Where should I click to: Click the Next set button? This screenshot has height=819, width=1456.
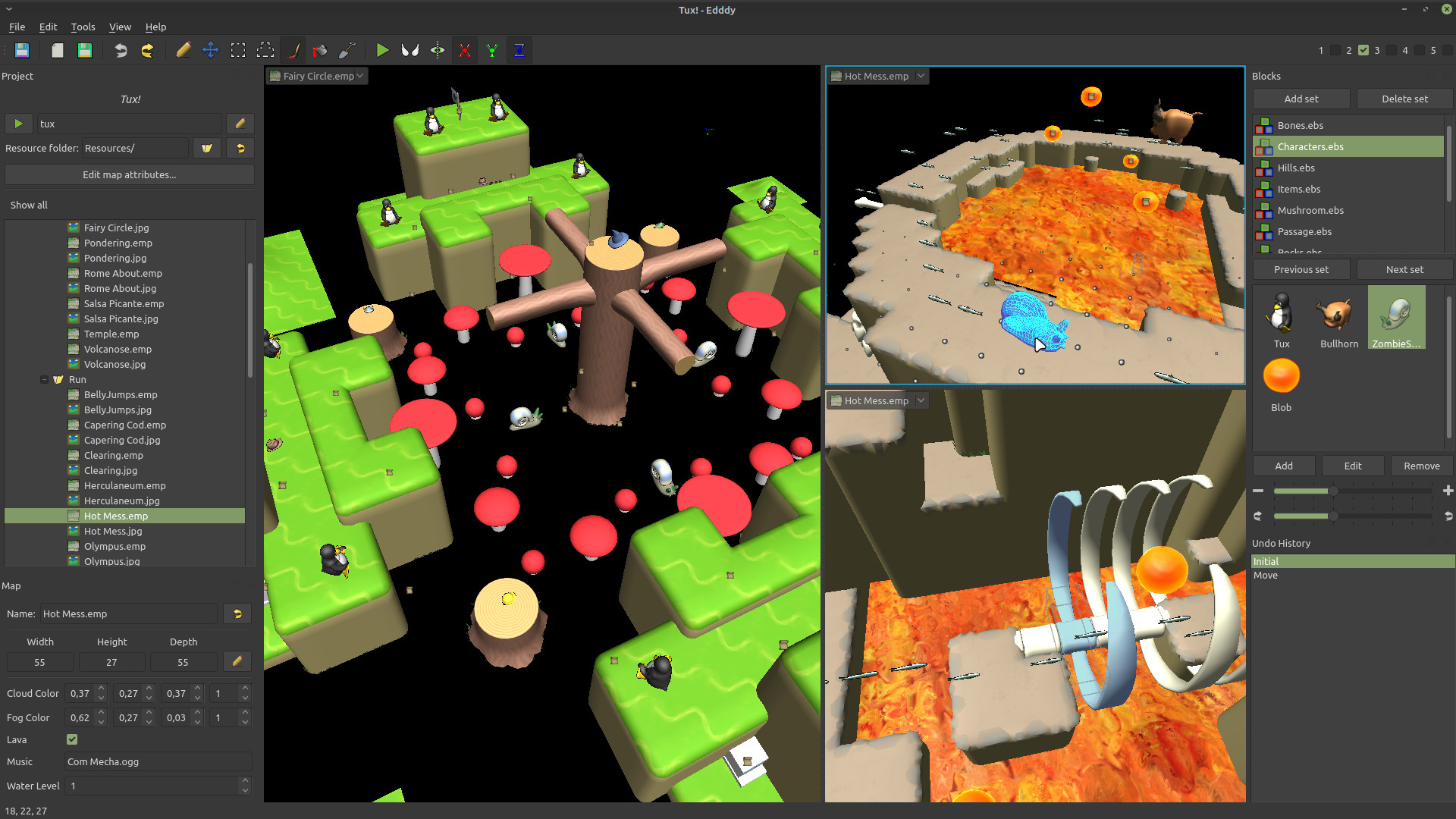click(x=1404, y=269)
